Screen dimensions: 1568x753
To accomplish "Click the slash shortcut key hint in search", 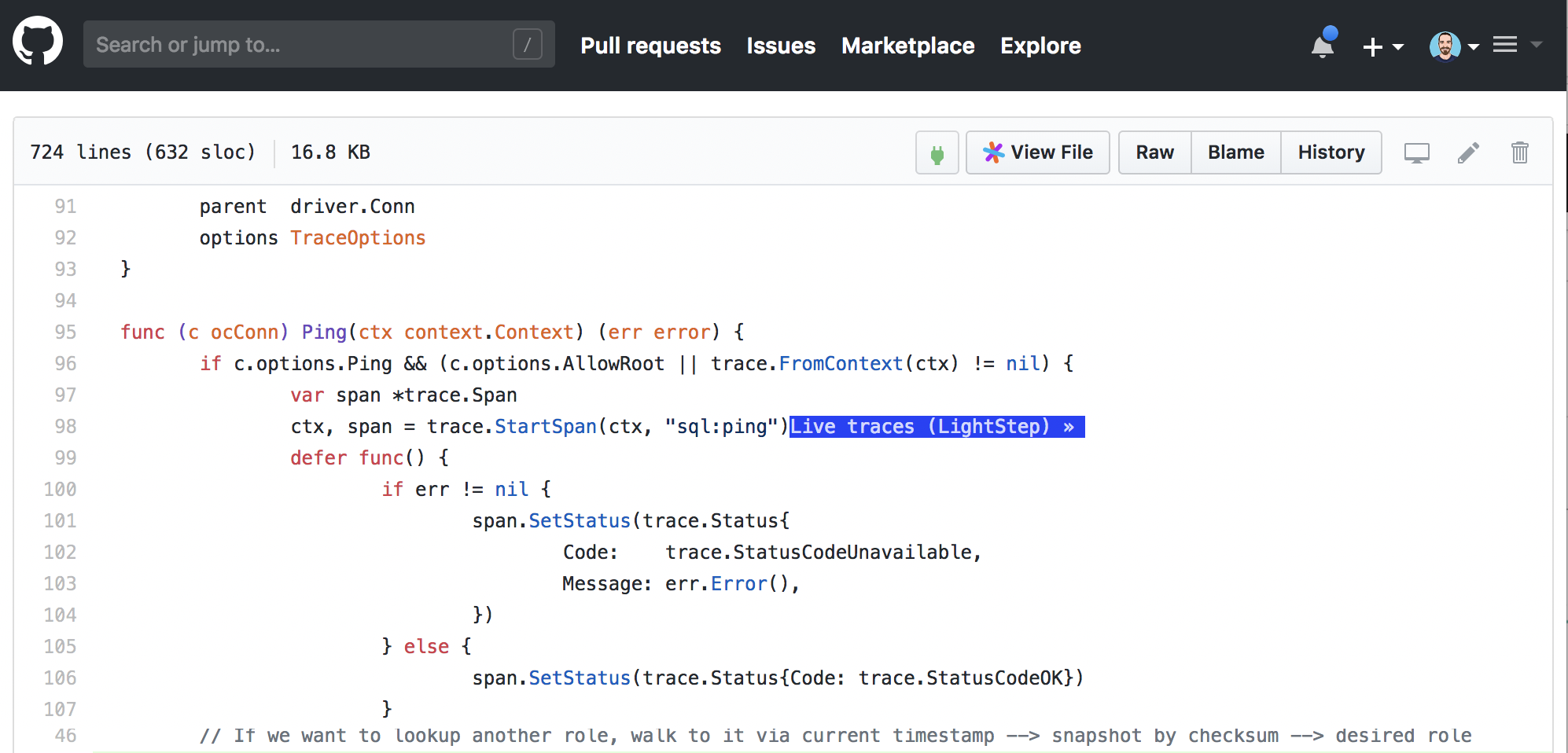I will [x=528, y=44].
